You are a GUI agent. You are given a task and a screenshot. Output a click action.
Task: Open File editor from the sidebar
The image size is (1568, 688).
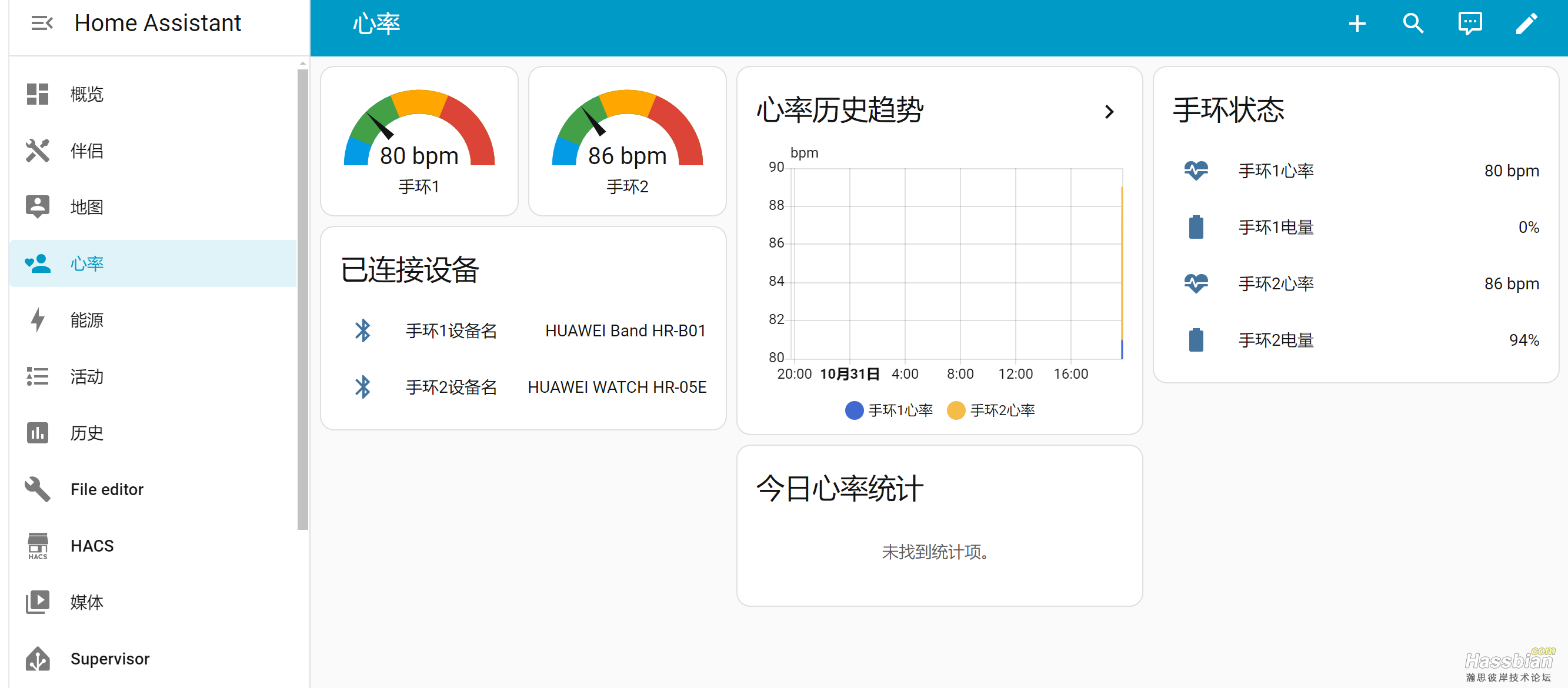(106, 489)
